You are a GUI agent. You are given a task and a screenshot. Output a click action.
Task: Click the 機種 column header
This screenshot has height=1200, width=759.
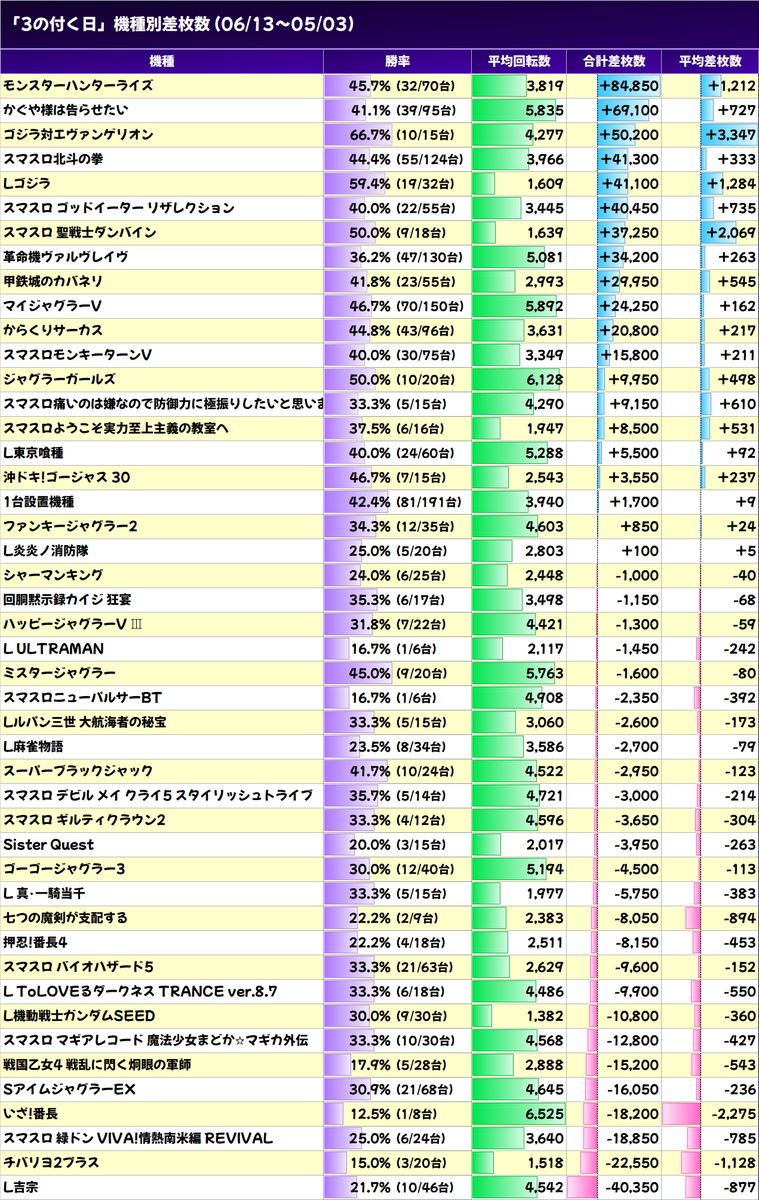(x=162, y=62)
